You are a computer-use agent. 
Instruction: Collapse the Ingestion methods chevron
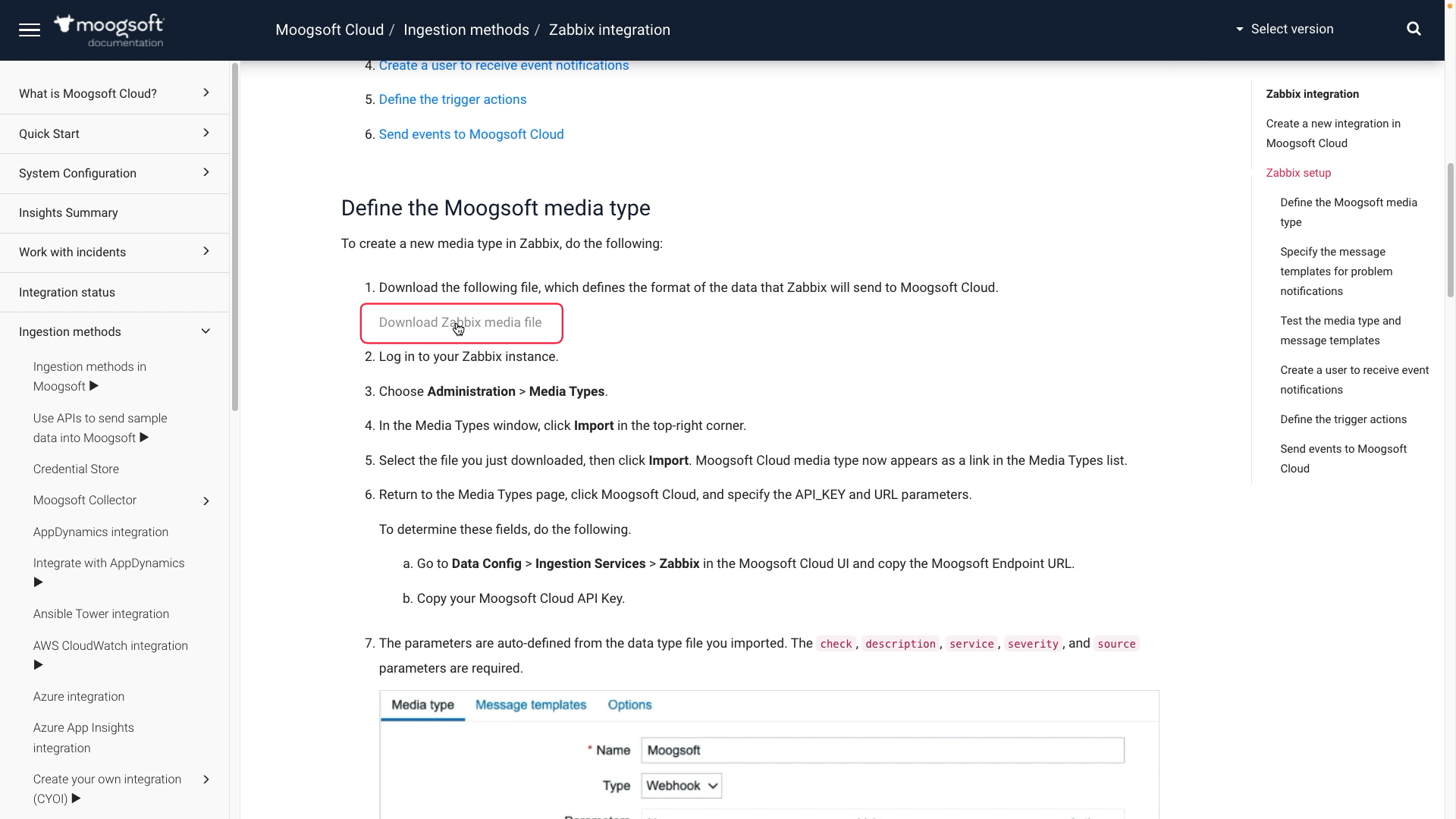(x=206, y=331)
